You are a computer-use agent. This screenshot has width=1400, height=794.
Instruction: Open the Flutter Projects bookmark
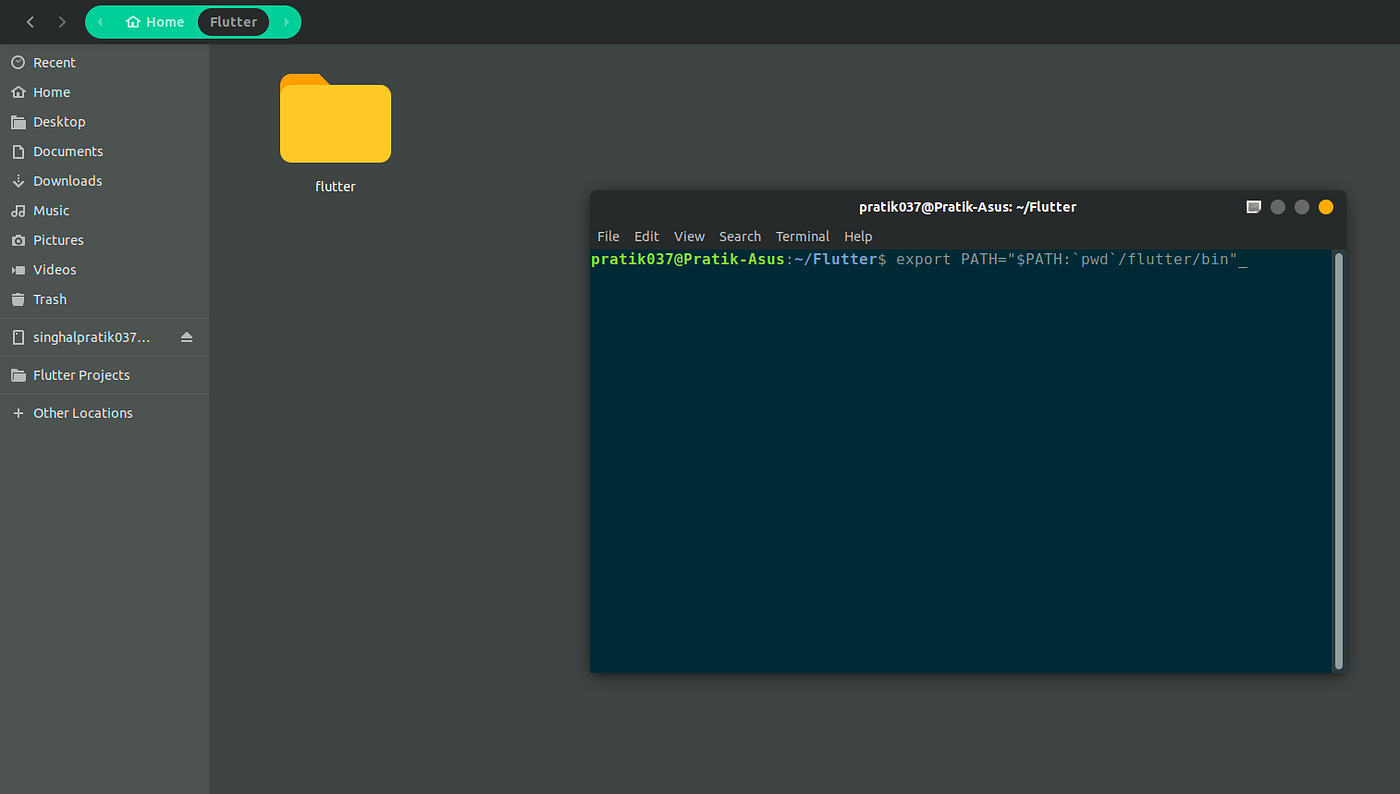coord(82,375)
